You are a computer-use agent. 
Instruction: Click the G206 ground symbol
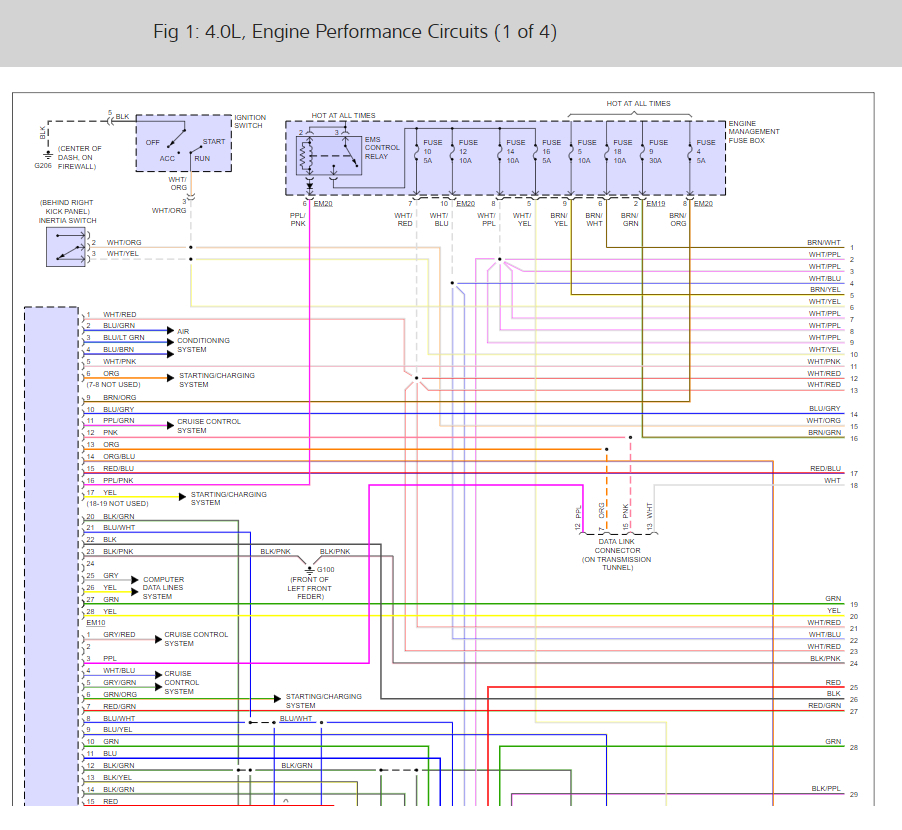tap(49, 155)
